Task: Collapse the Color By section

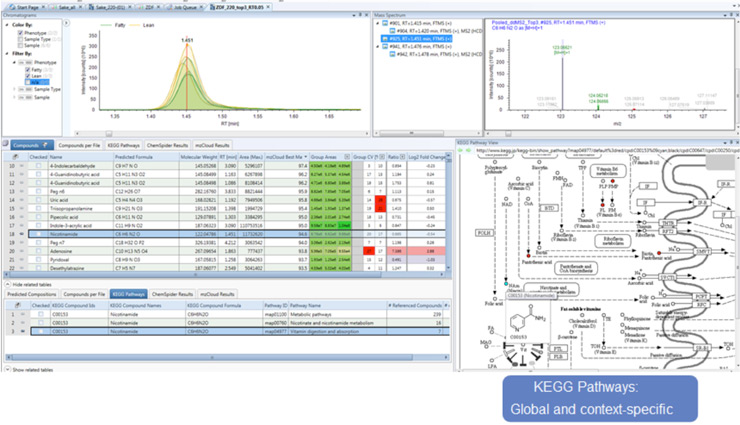Action: point(7,25)
